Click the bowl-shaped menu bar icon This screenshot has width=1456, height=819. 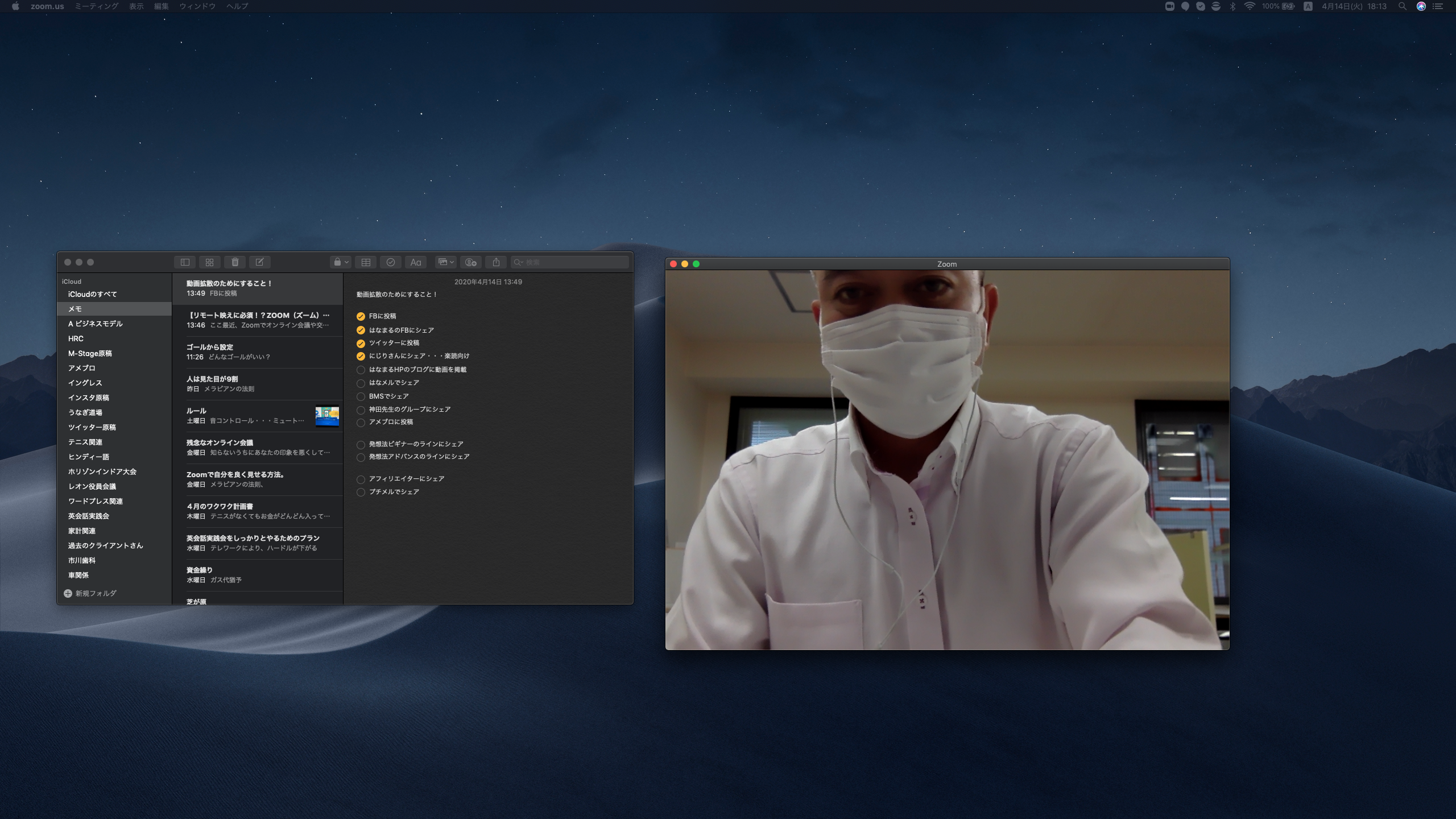1216,6
